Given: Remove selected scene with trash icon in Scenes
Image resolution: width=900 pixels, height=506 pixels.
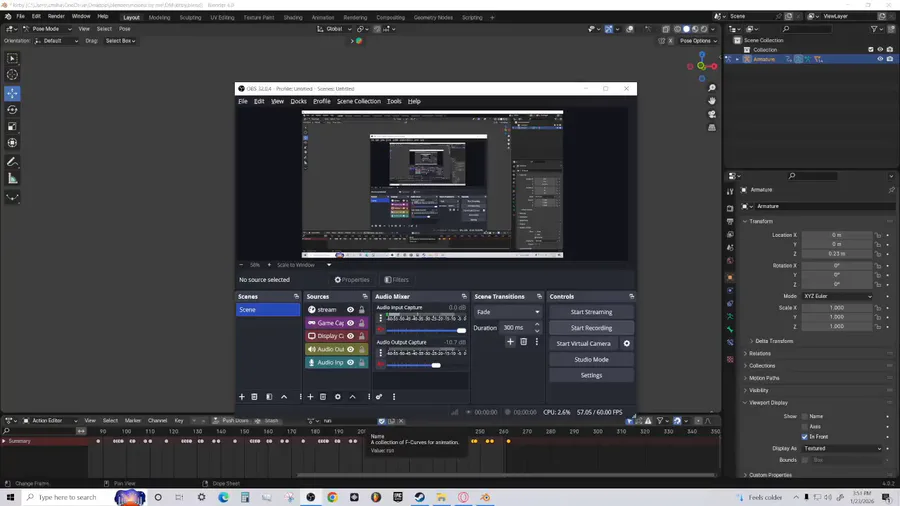Looking at the screenshot, I should [x=254, y=396].
